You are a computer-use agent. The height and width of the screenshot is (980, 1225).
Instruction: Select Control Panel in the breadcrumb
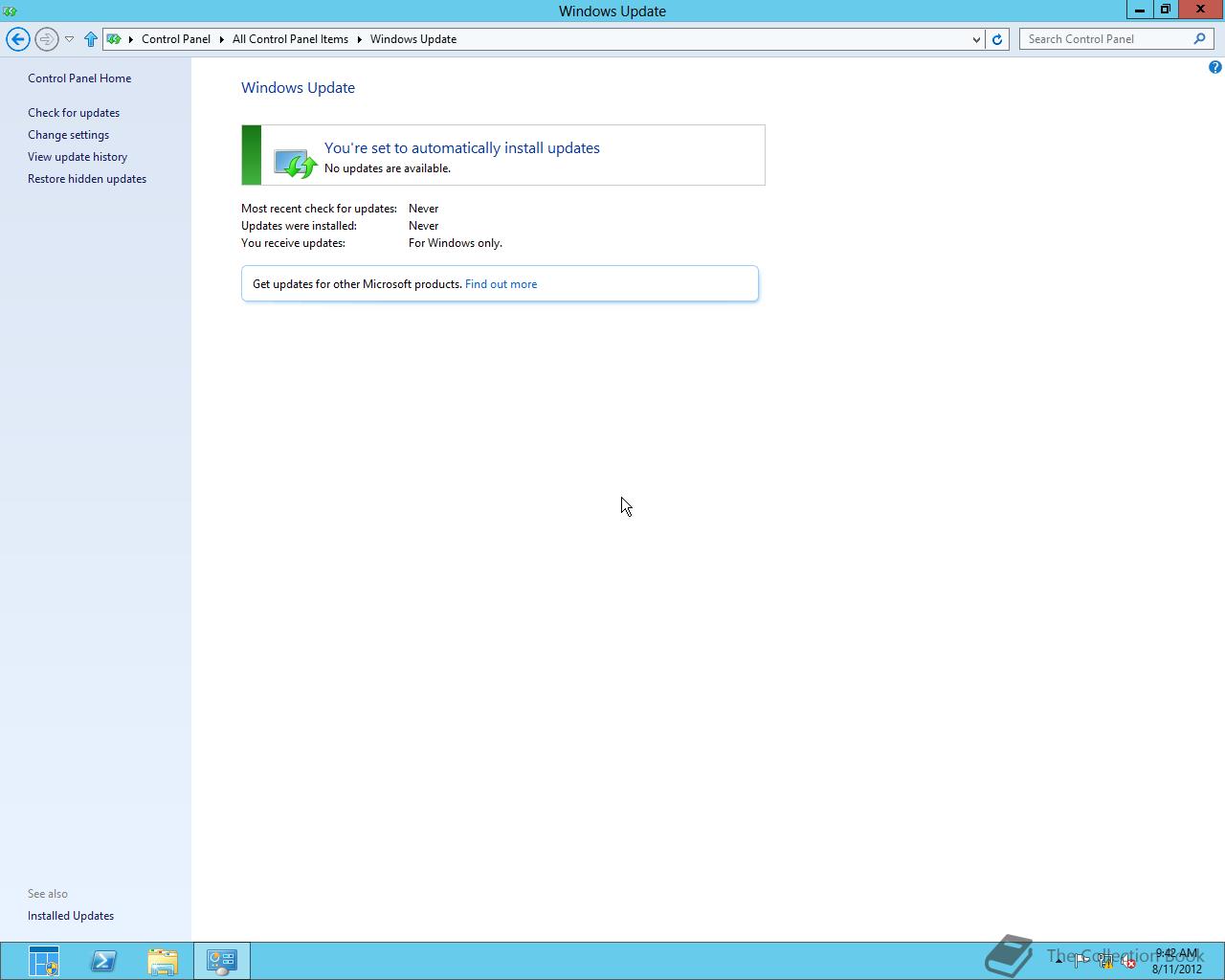coord(176,39)
